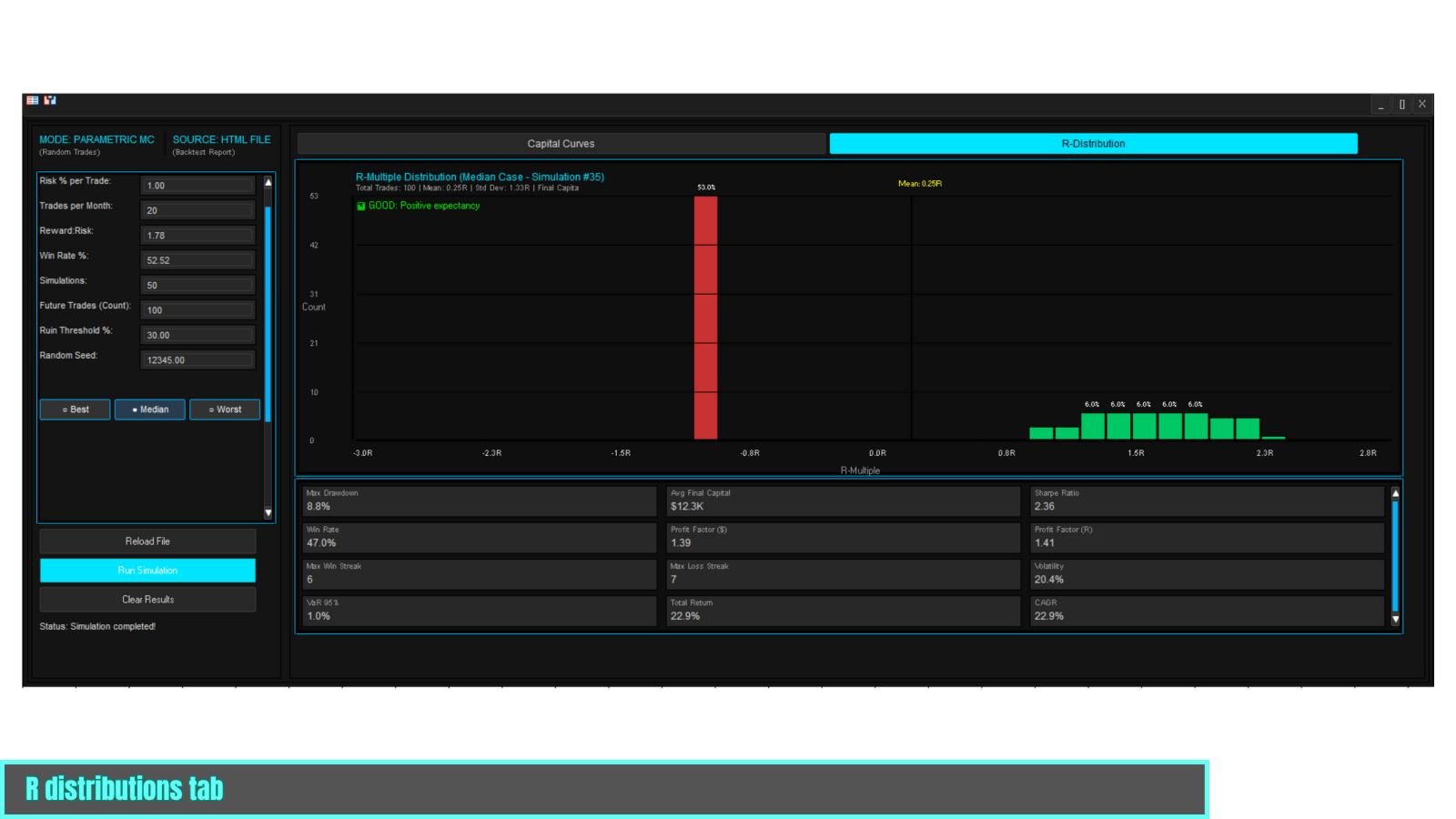
Task: Click the red table icon in title bar
Action: [33, 100]
